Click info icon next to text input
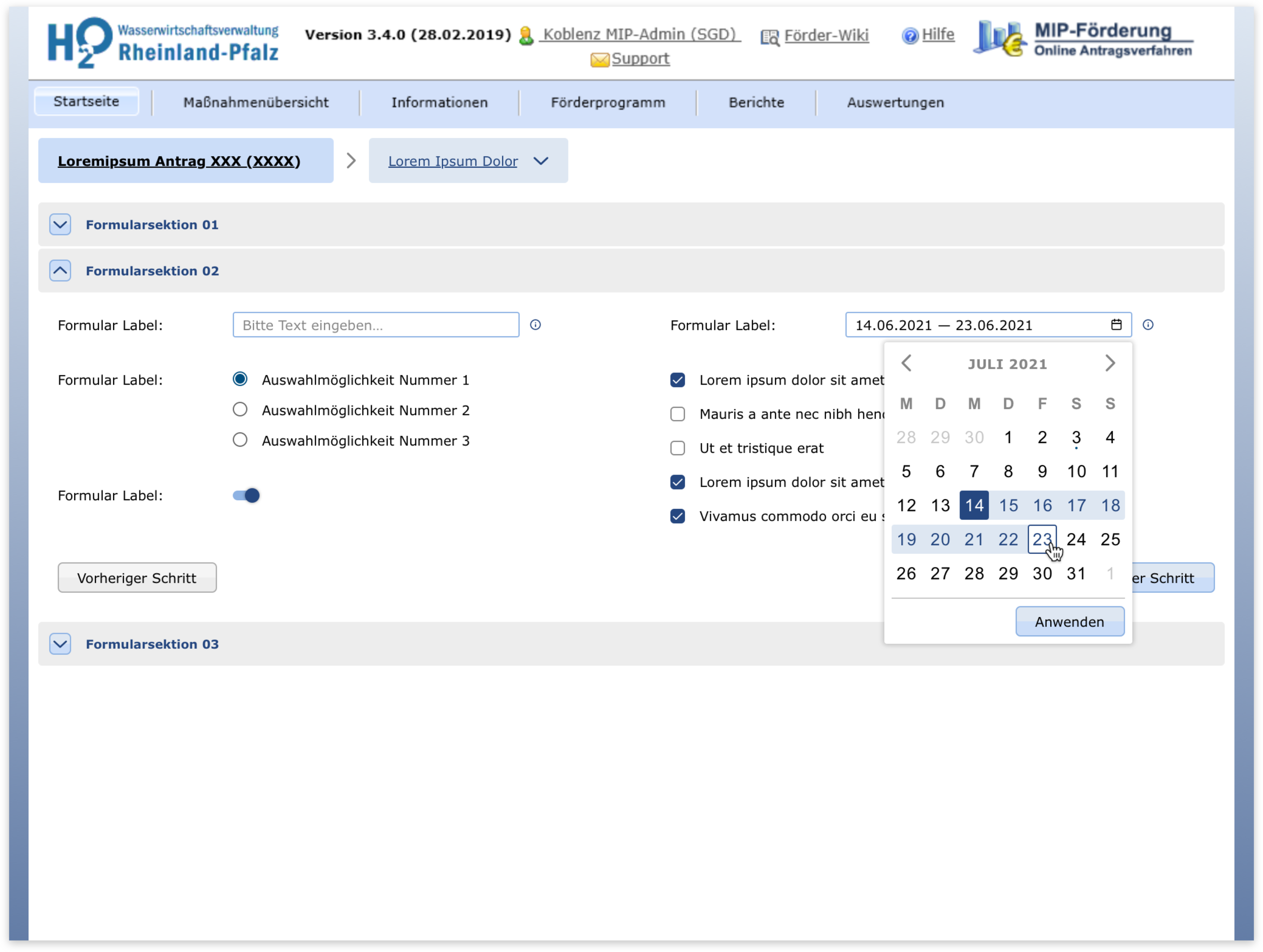 [535, 325]
